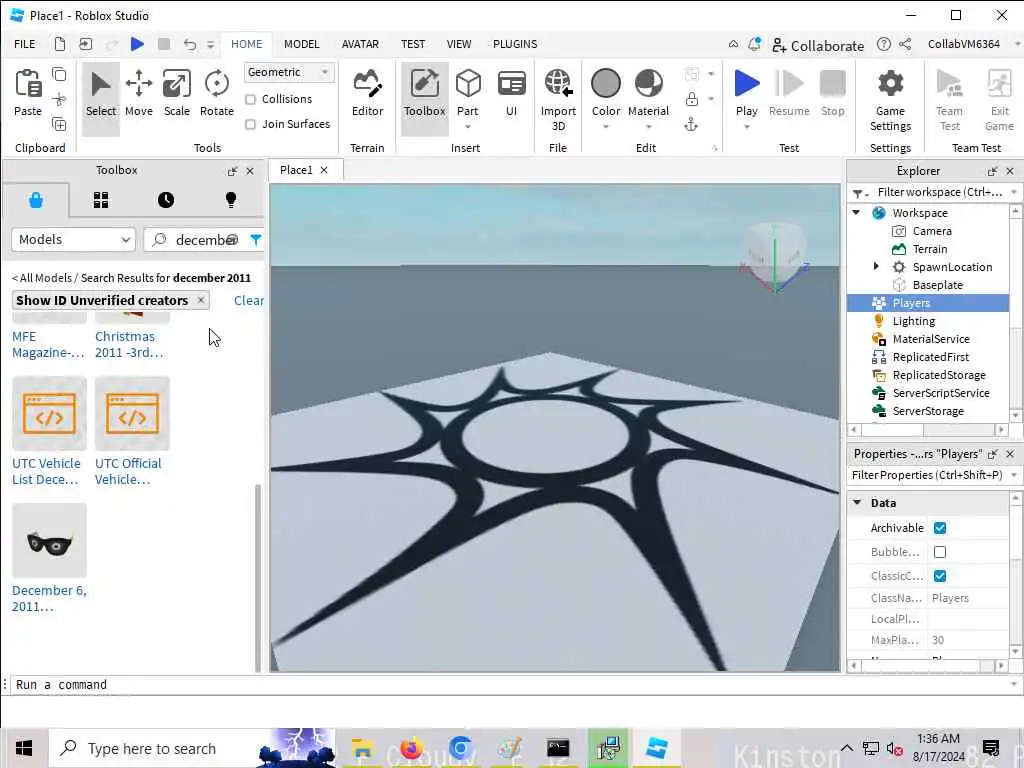Enable the Join Surfaces checkbox

tap(250, 124)
